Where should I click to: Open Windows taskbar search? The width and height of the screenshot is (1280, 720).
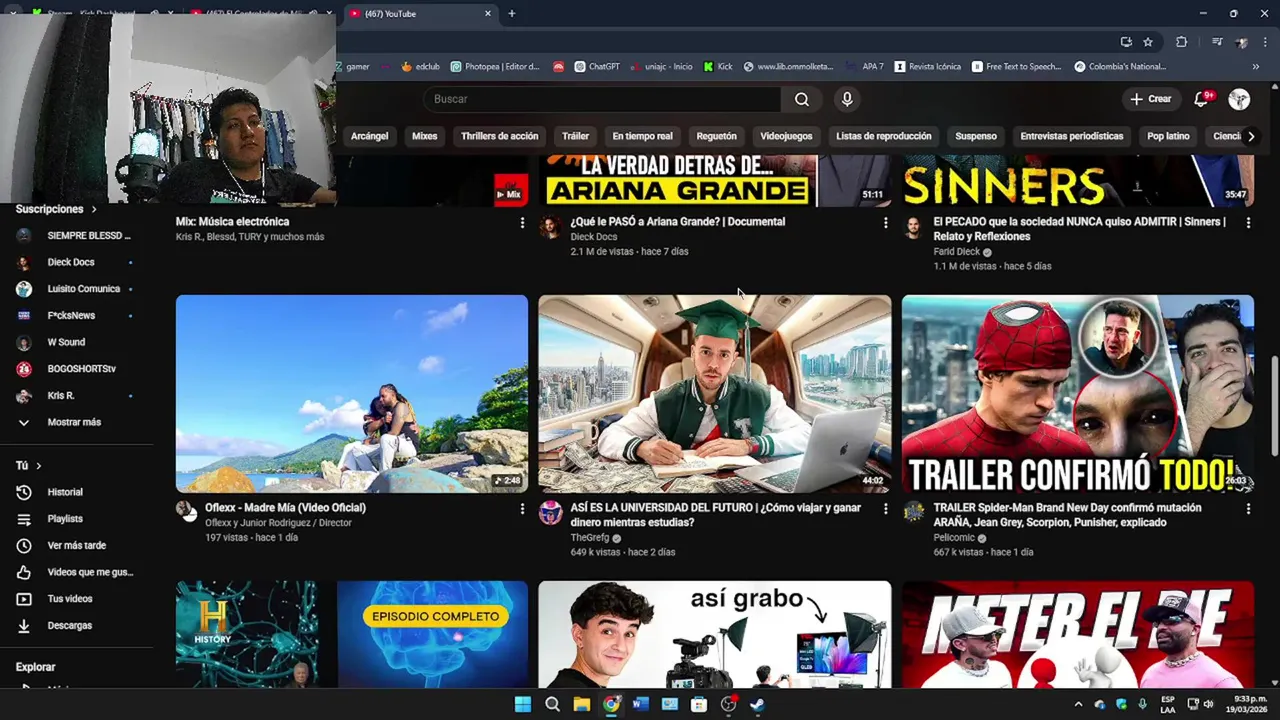[x=552, y=704]
